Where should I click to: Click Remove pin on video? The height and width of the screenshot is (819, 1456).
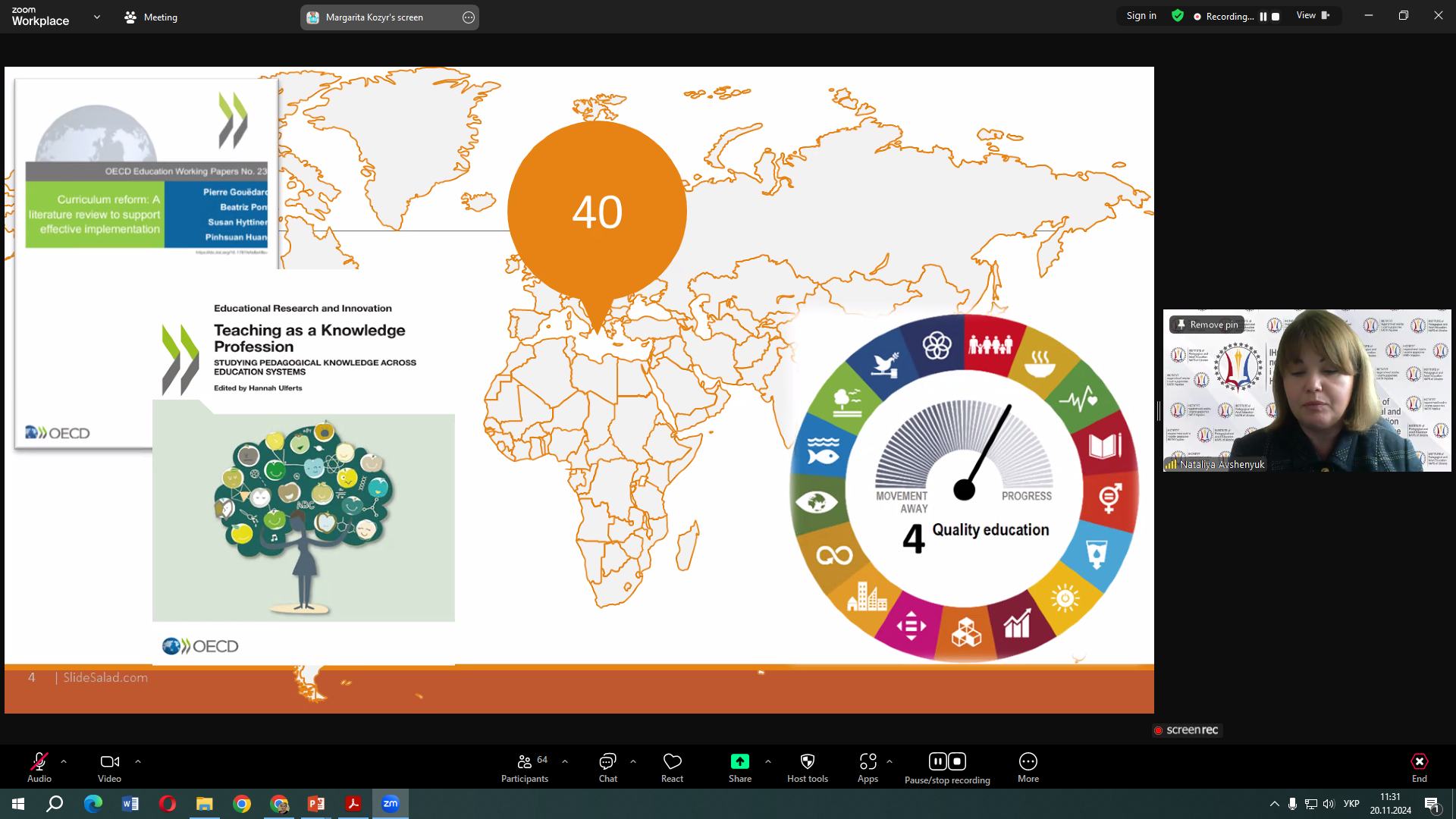(x=1207, y=325)
